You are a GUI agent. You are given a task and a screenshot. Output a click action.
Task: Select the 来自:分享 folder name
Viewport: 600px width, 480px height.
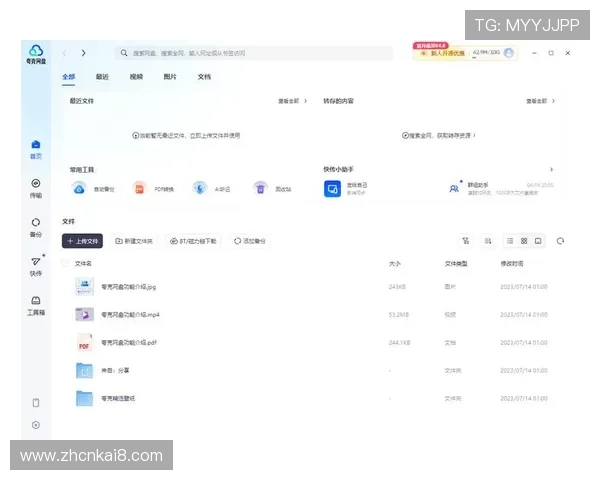click(x=115, y=370)
